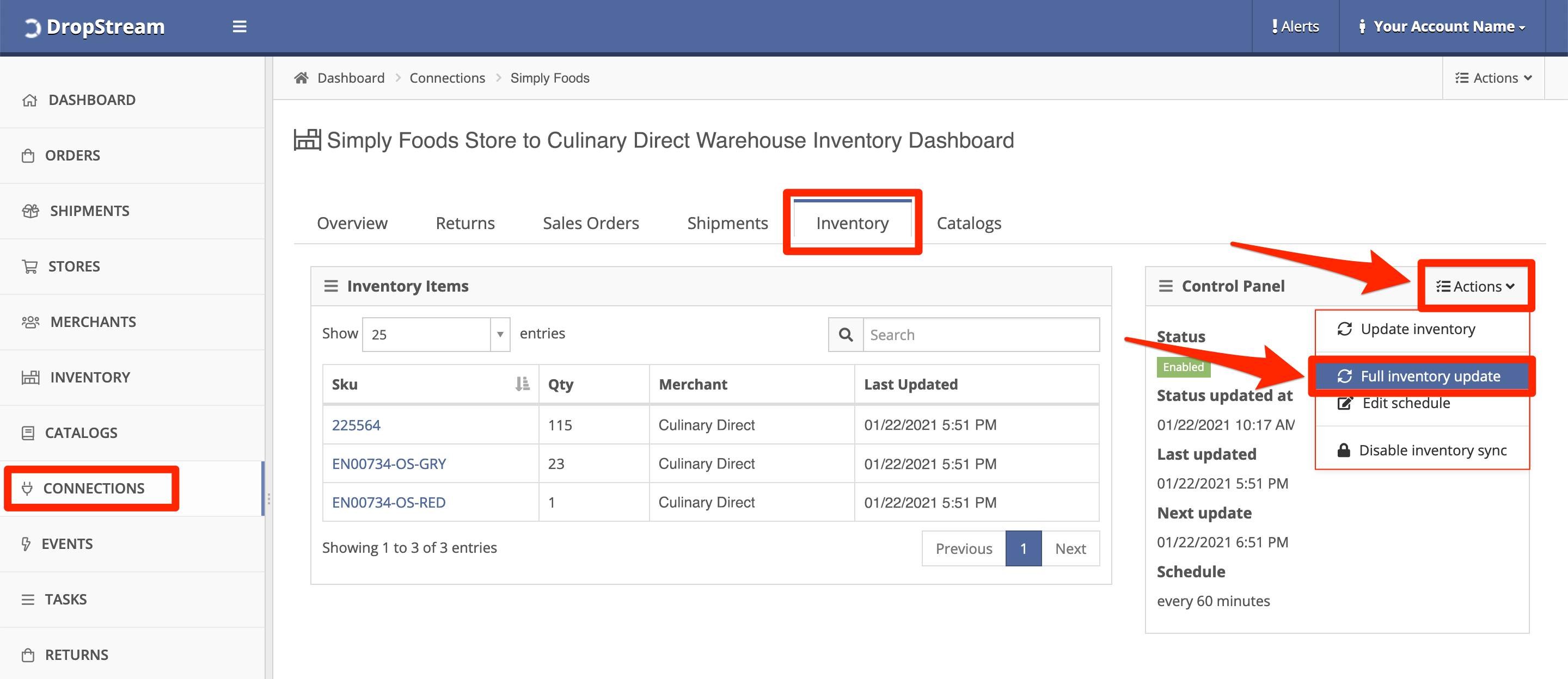Viewport: 1568px width, 679px height.
Task: Click the Dashboard house icon in sidebar
Action: tap(29, 101)
